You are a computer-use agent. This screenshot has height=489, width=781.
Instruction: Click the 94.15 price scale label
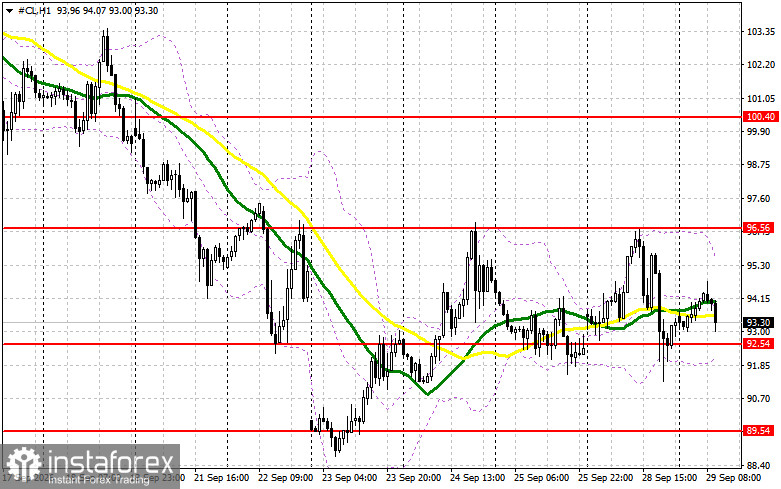(x=759, y=299)
